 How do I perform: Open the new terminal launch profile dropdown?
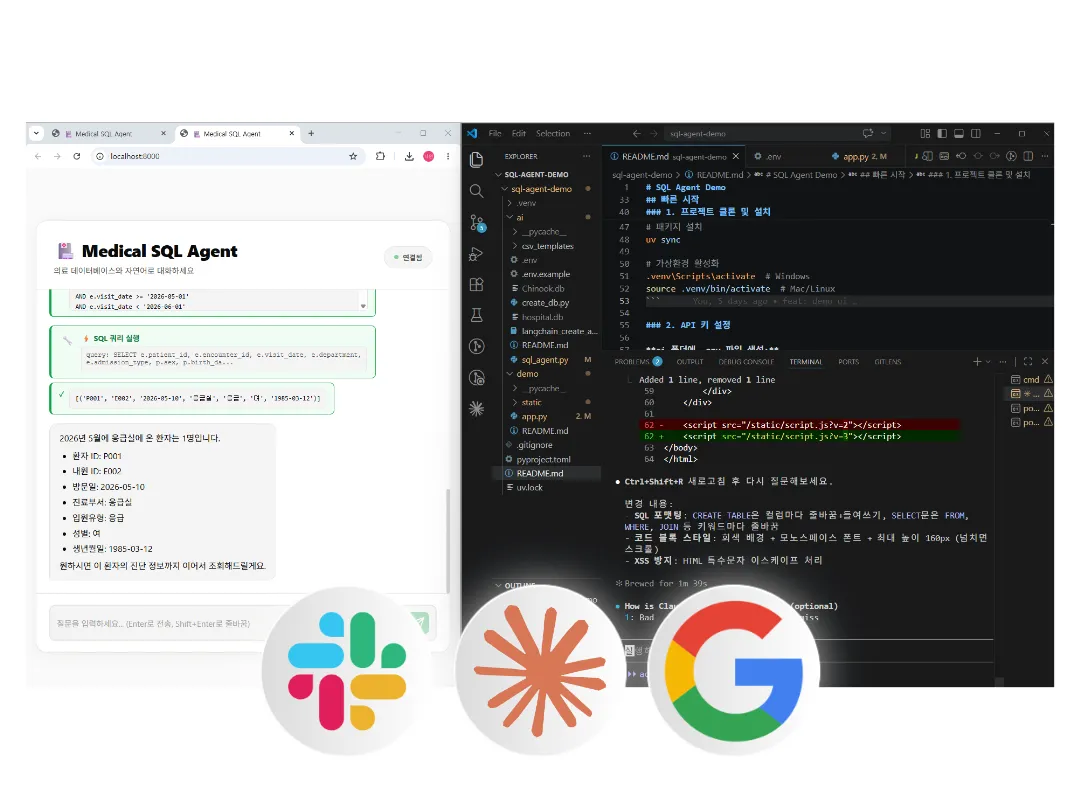pos(988,361)
